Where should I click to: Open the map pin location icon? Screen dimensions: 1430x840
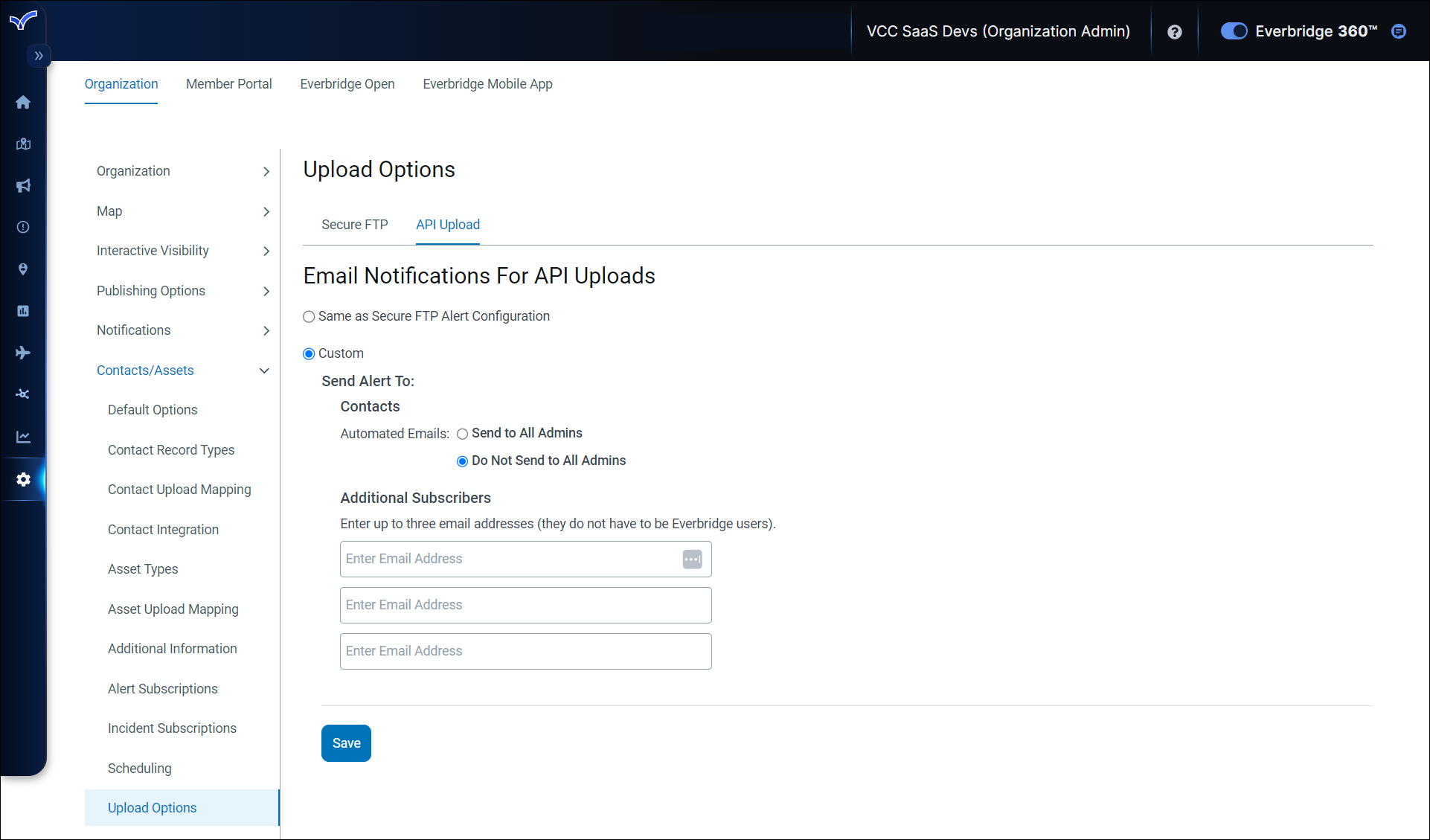23,269
